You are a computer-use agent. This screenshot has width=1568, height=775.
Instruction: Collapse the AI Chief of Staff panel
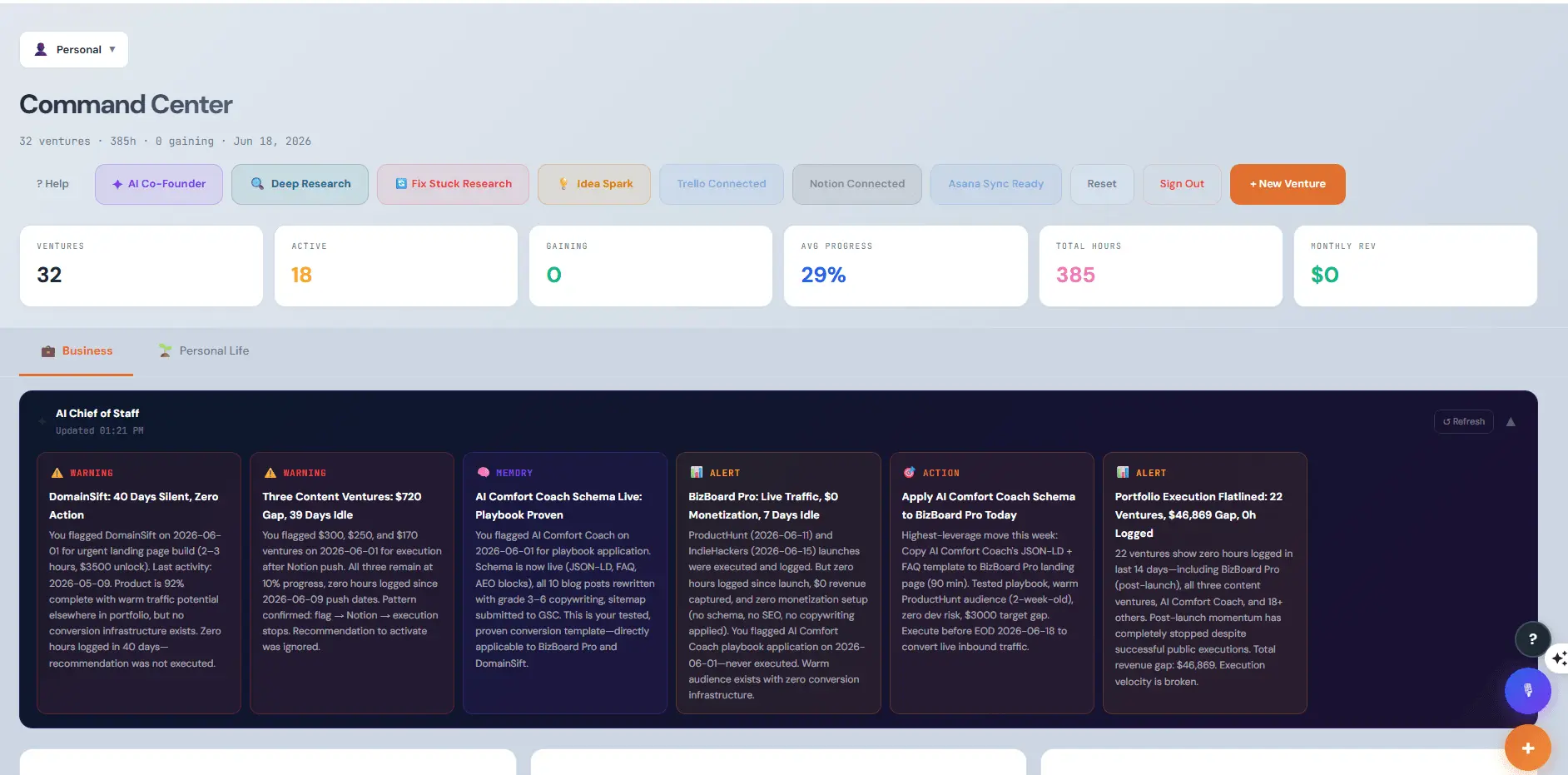1511,422
